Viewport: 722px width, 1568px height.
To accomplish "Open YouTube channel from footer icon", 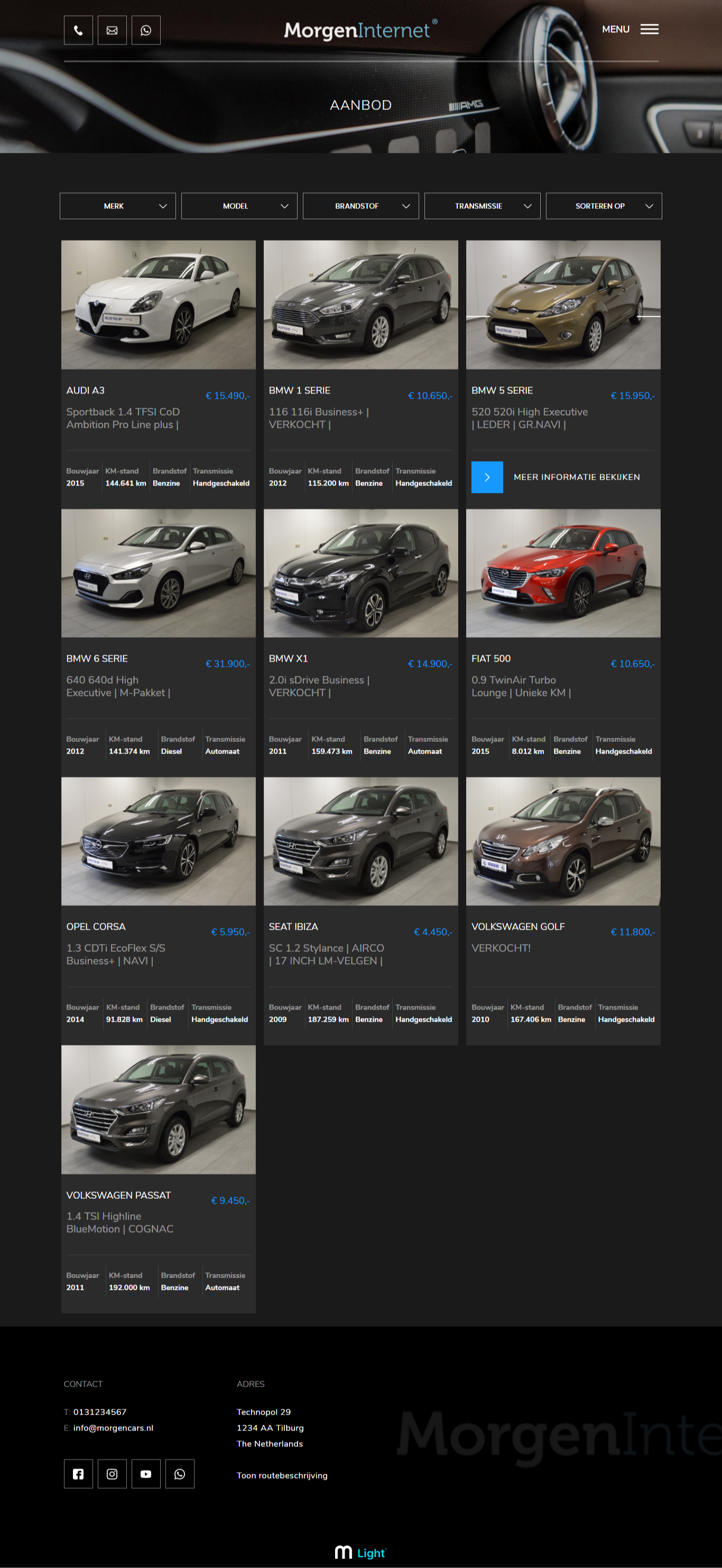I will click(x=146, y=1474).
